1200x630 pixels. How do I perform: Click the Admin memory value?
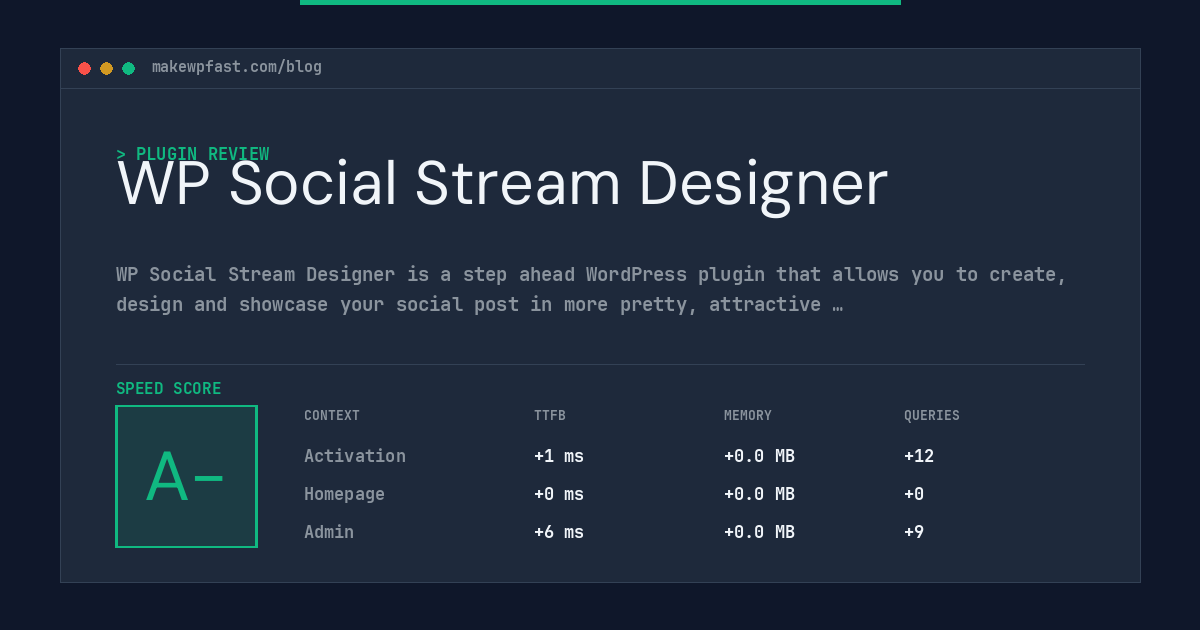(759, 532)
